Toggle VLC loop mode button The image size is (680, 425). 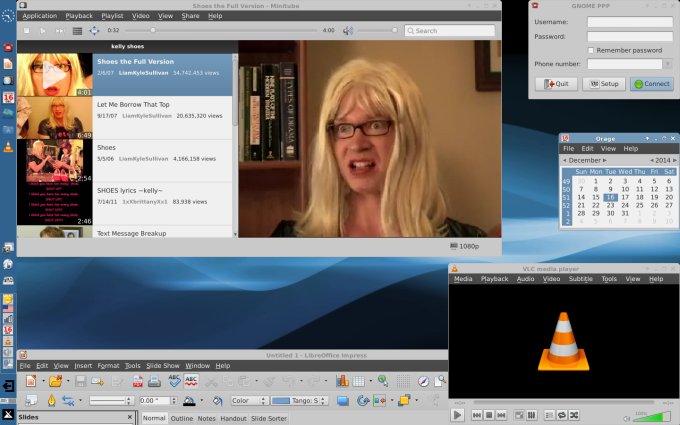[562, 414]
